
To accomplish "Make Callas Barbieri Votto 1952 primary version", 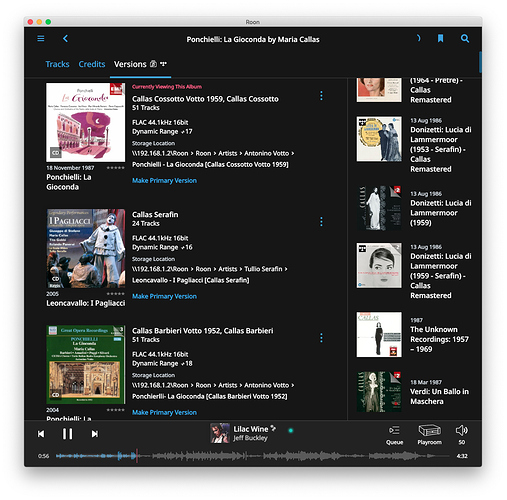I will click(x=164, y=412).
